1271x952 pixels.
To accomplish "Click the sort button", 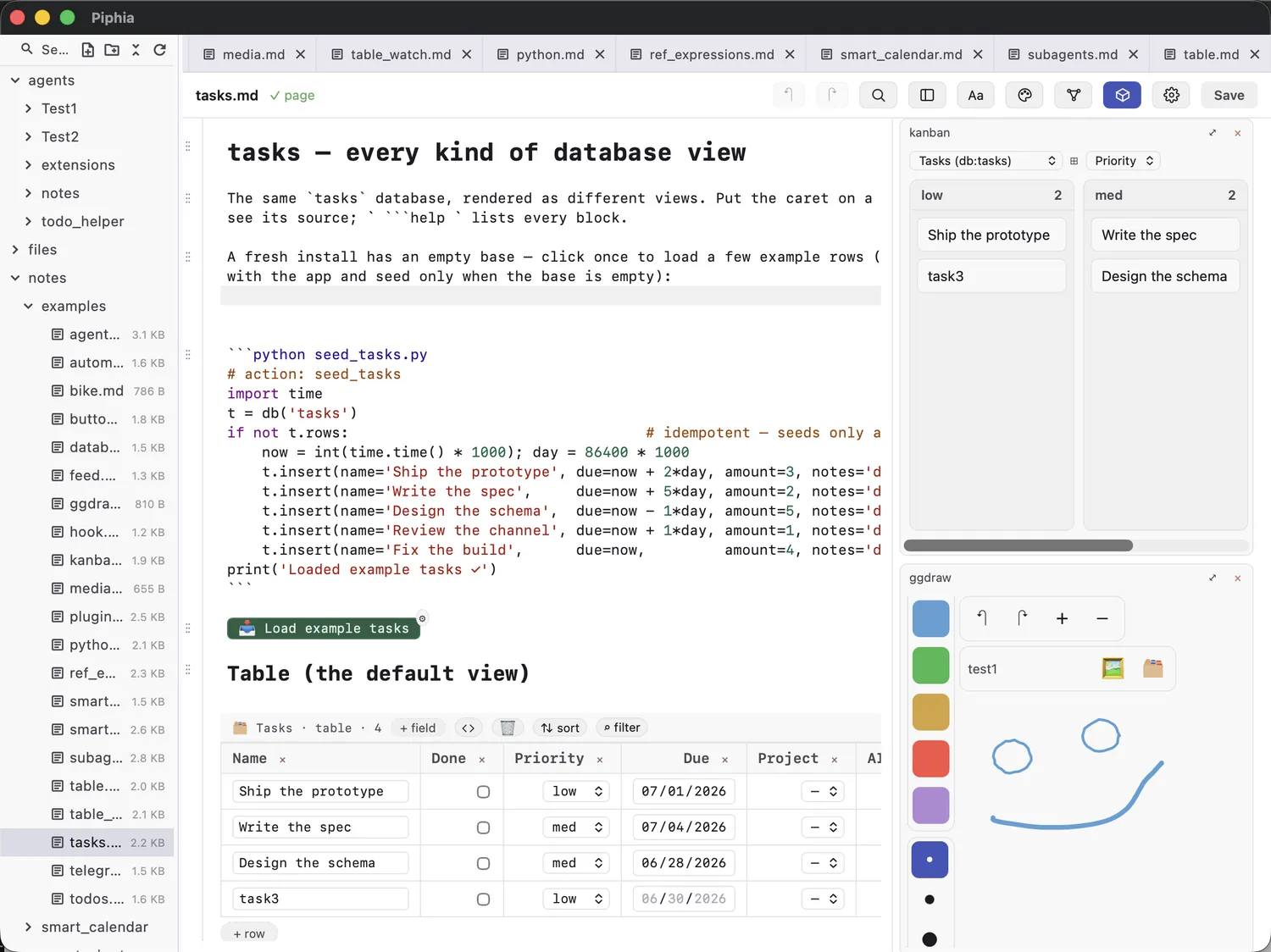I will coord(560,728).
